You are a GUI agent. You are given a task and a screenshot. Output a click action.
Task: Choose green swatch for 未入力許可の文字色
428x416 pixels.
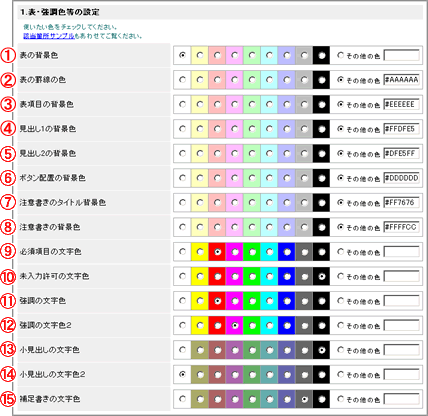pos(252,276)
